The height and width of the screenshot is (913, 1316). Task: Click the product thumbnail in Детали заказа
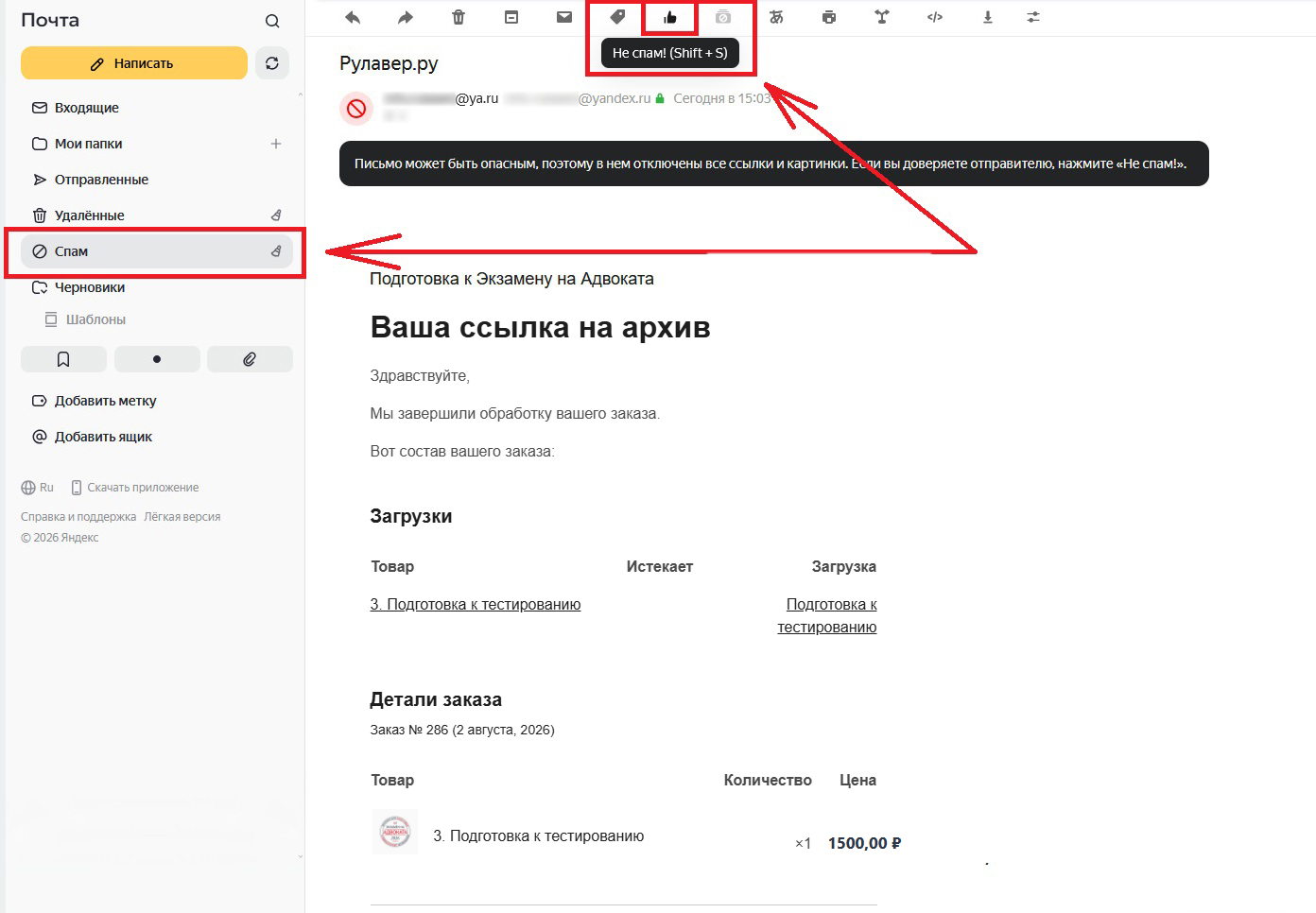pyautogui.click(x=395, y=832)
